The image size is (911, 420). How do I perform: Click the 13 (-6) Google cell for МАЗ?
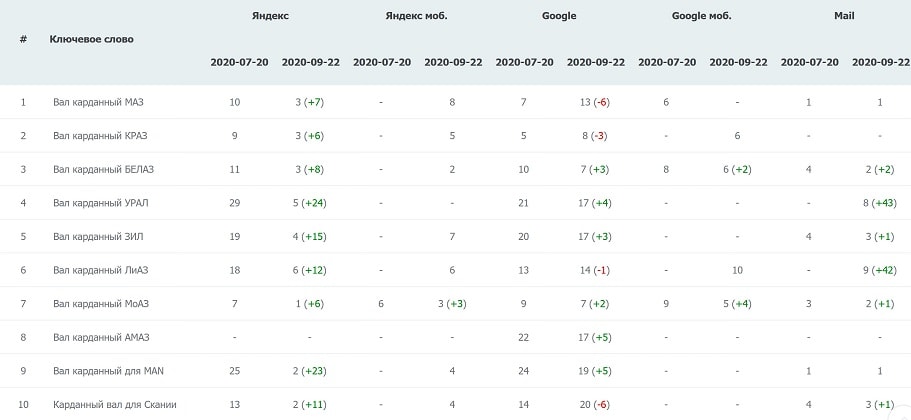tap(595, 102)
